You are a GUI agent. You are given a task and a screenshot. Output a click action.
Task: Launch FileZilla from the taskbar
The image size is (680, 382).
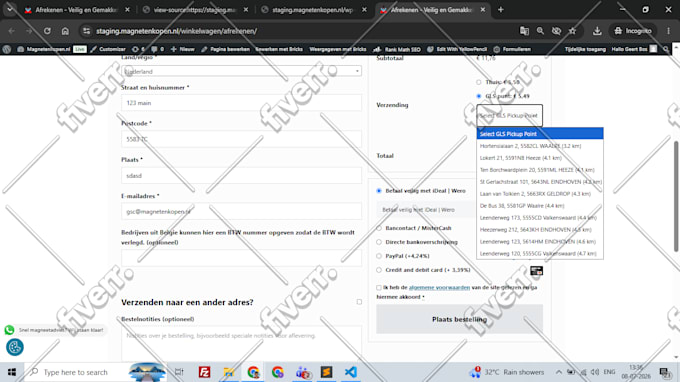click(204, 372)
